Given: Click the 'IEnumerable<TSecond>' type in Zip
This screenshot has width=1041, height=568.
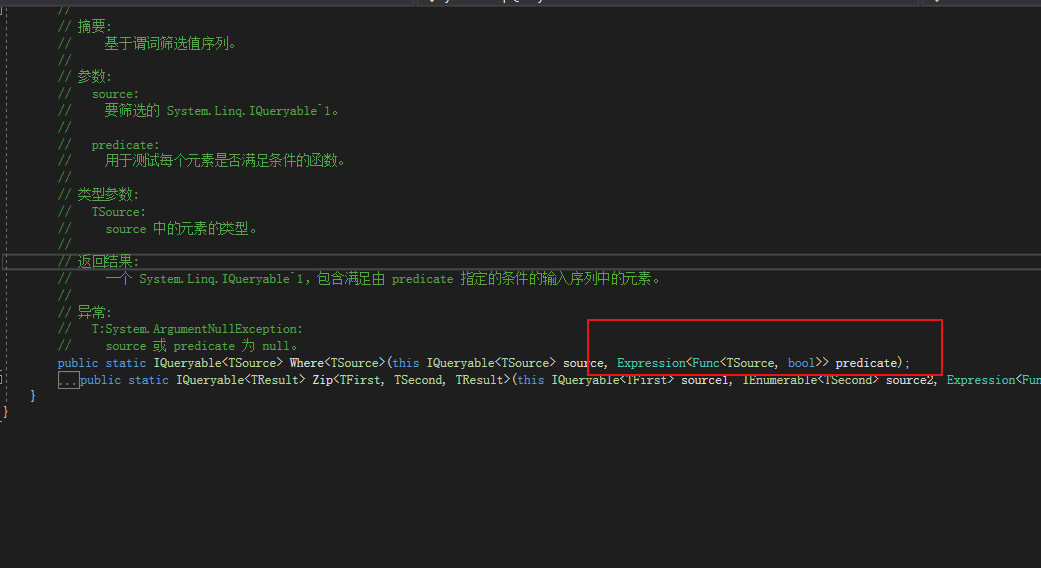Looking at the screenshot, I should pyautogui.click(x=810, y=380).
